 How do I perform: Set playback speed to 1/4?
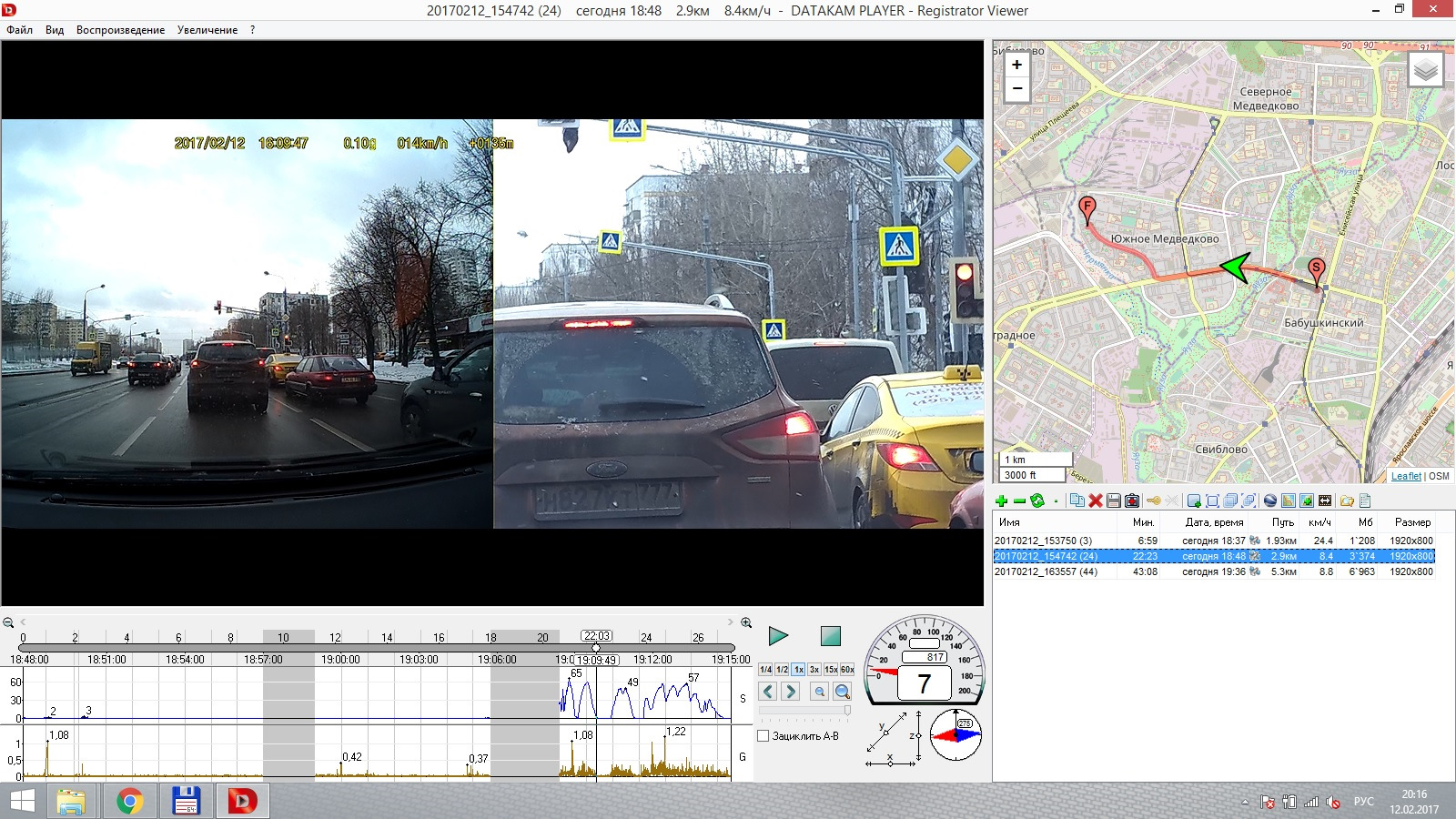[x=765, y=670]
